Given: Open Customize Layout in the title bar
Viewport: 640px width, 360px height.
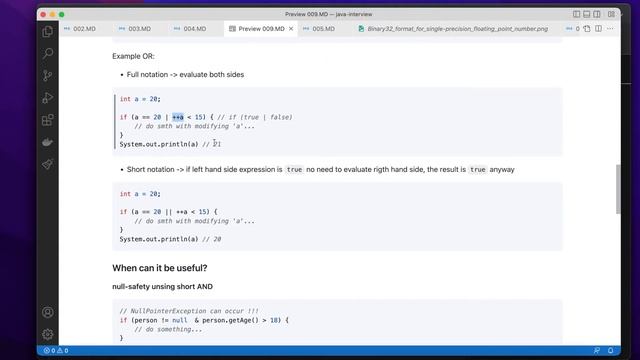Looking at the screenshot, I should pyautogui.click(x=611, y=14).
